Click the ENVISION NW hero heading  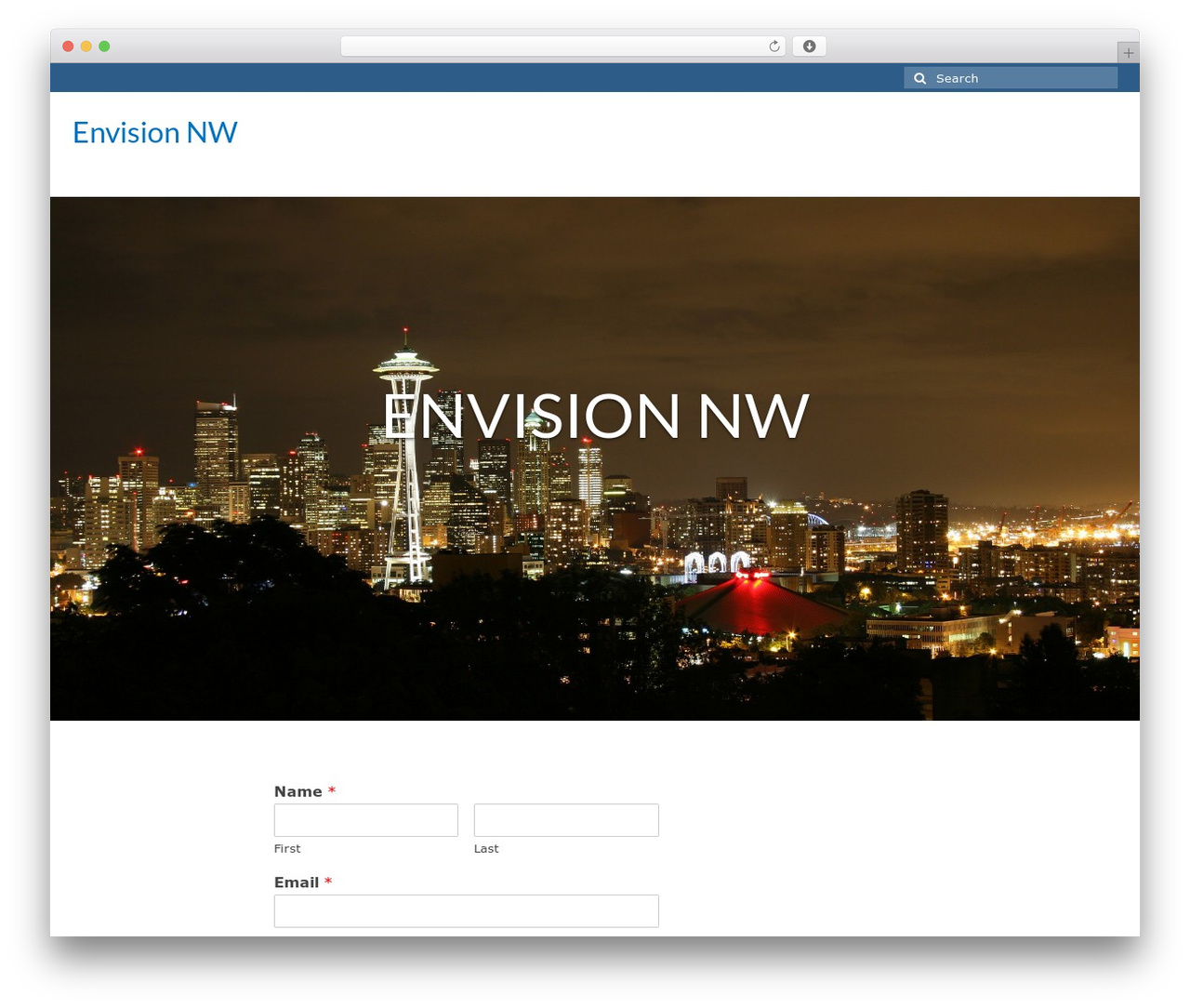[x=595, y=416]
